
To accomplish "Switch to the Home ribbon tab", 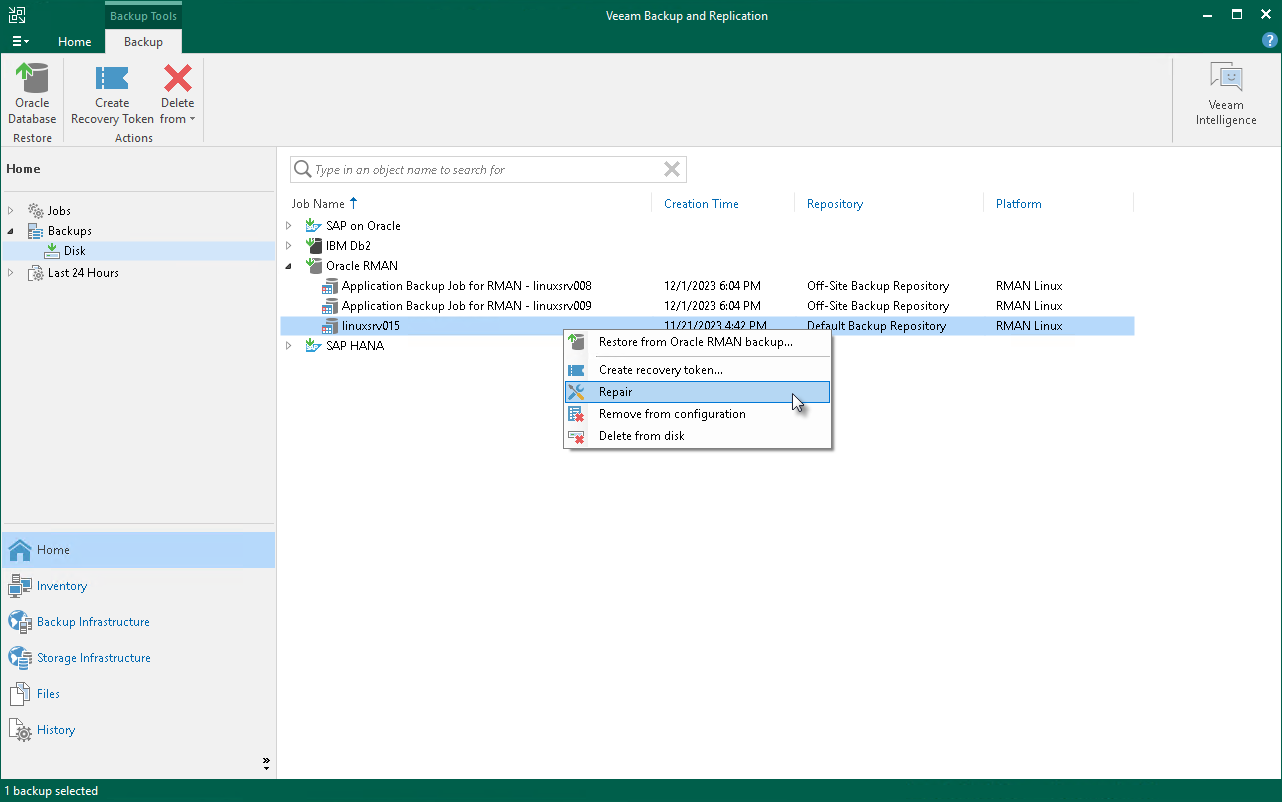I will 74,42.
